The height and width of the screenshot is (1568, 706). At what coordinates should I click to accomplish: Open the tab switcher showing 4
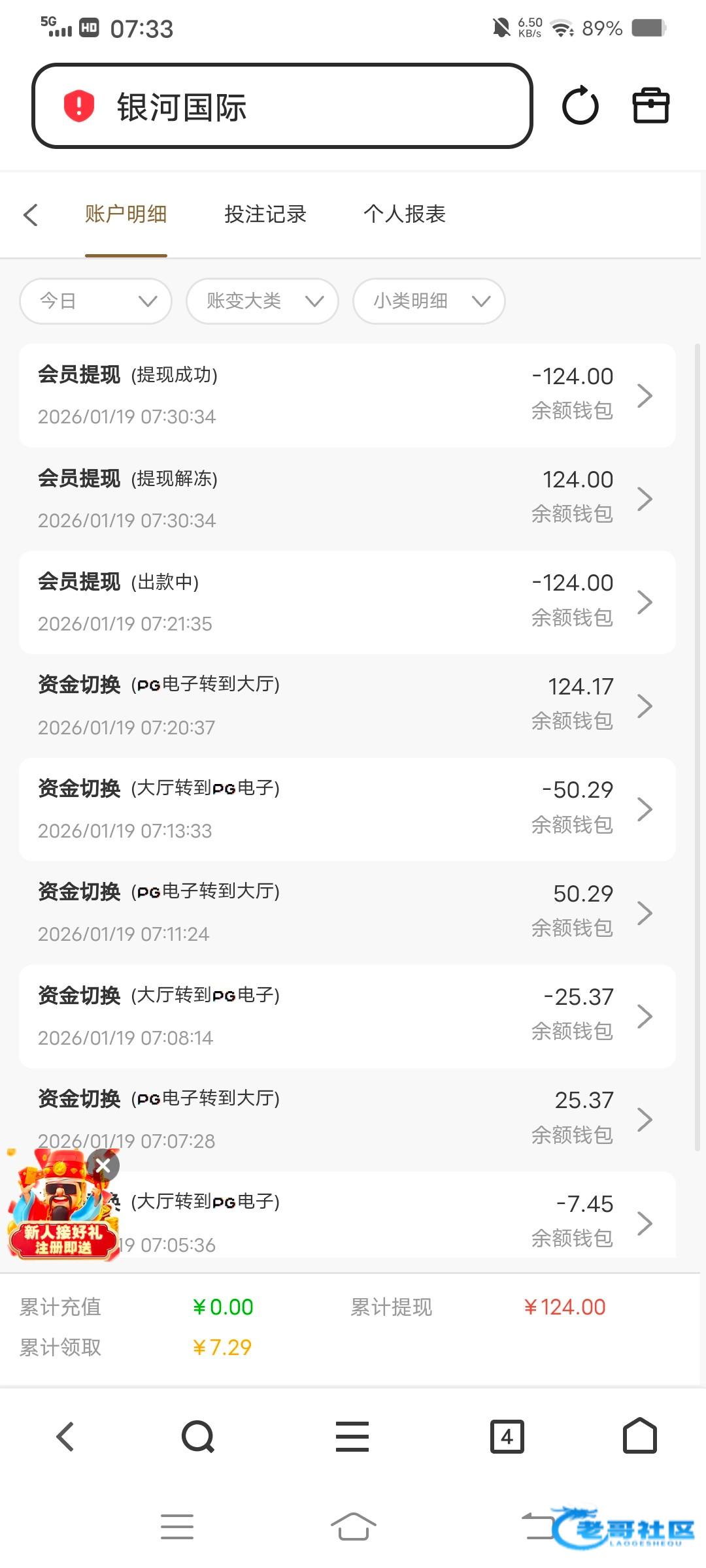(x=507, y=1437)
